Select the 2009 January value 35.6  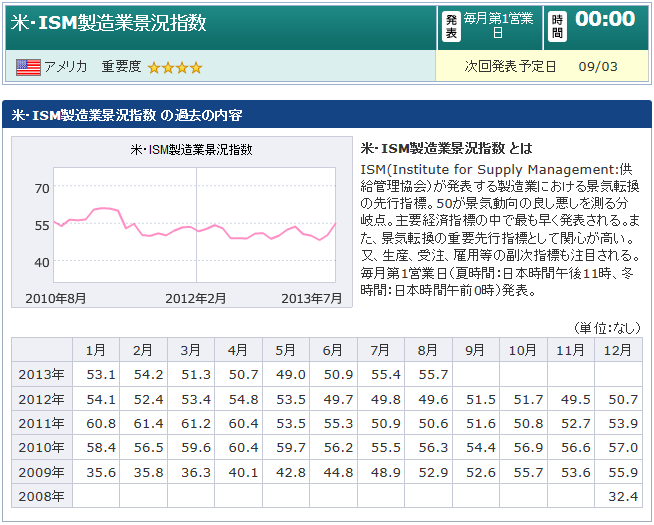click(x=101, y=472)
